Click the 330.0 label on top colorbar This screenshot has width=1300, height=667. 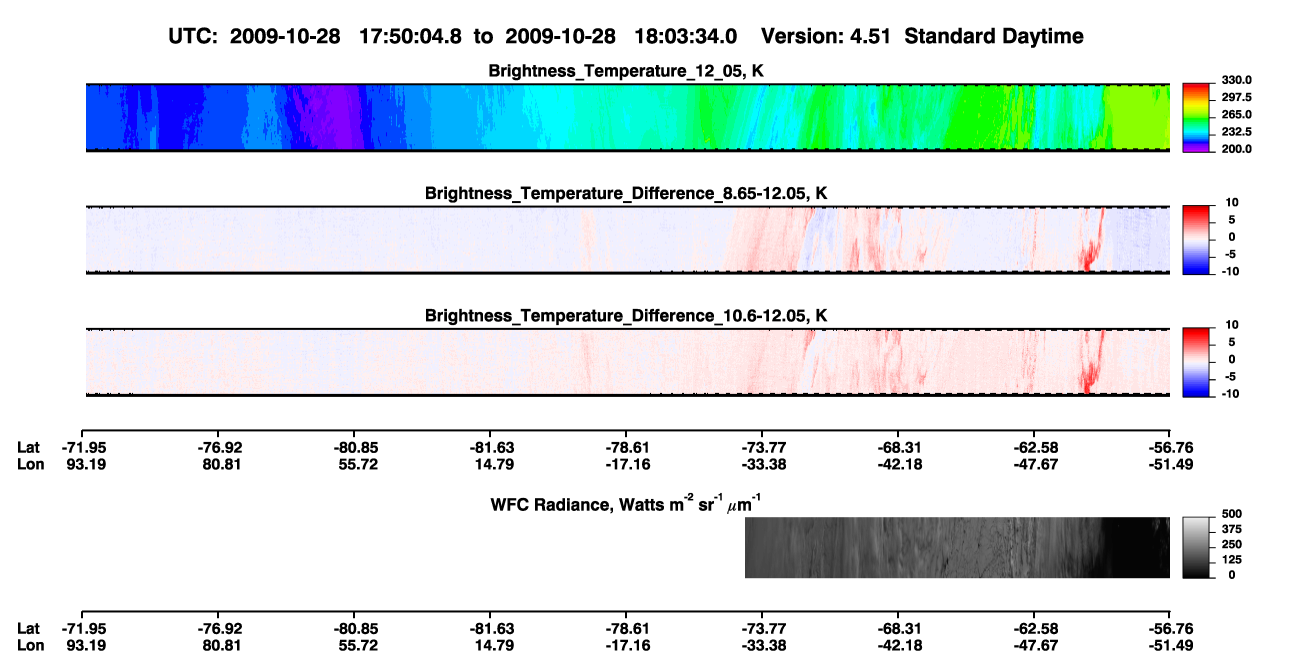click(x=1237, y=80)
